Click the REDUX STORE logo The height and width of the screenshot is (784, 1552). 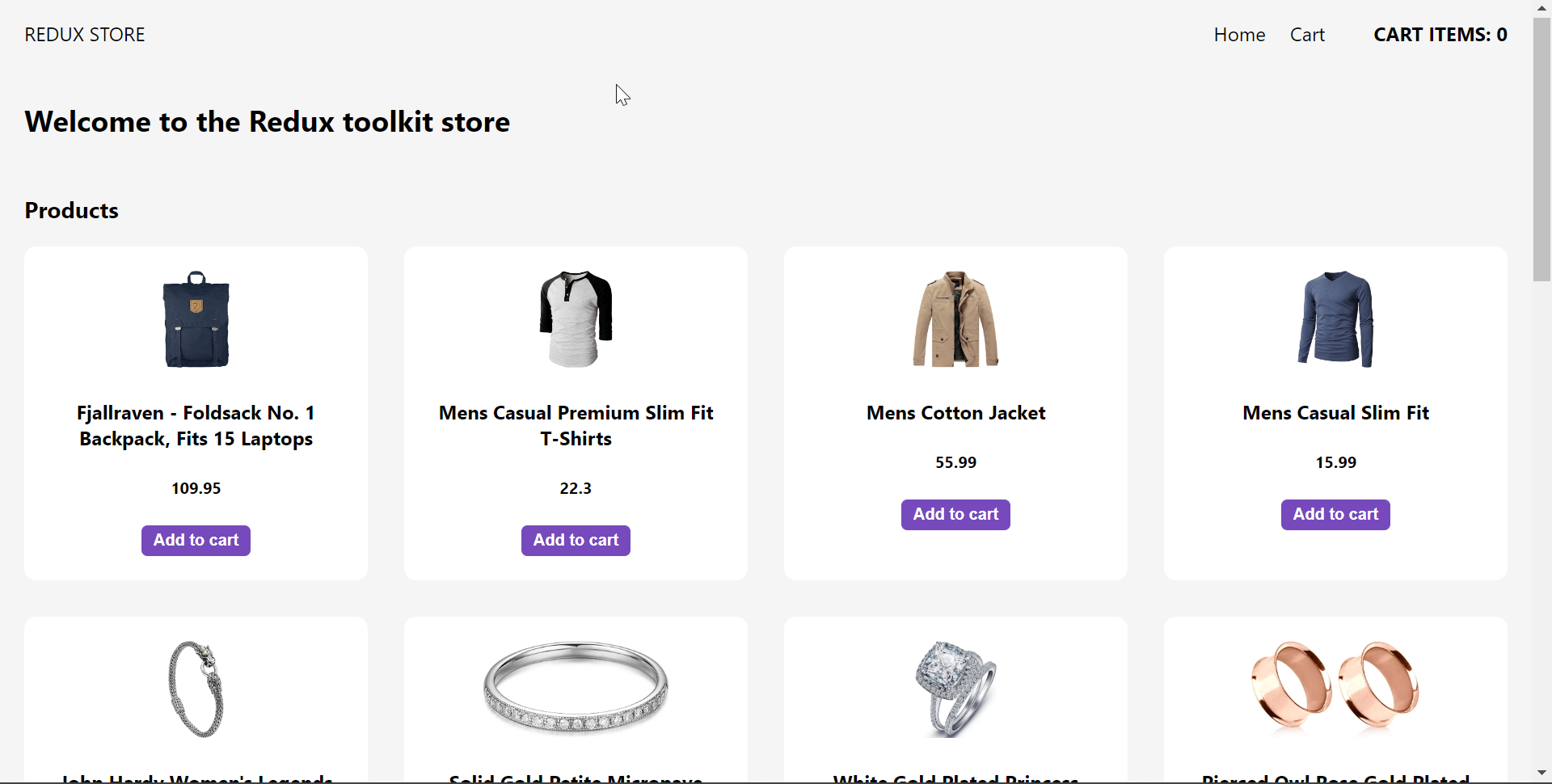point(84,34)
